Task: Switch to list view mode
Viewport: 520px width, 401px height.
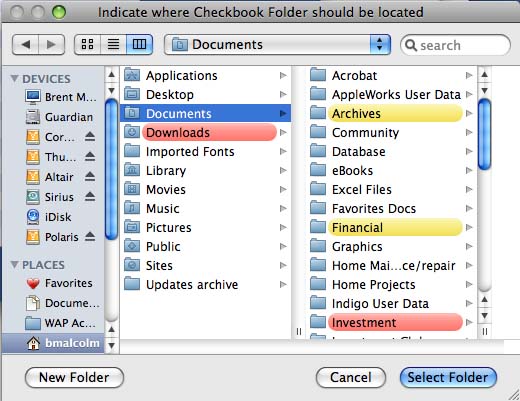Action: (113, 44)
